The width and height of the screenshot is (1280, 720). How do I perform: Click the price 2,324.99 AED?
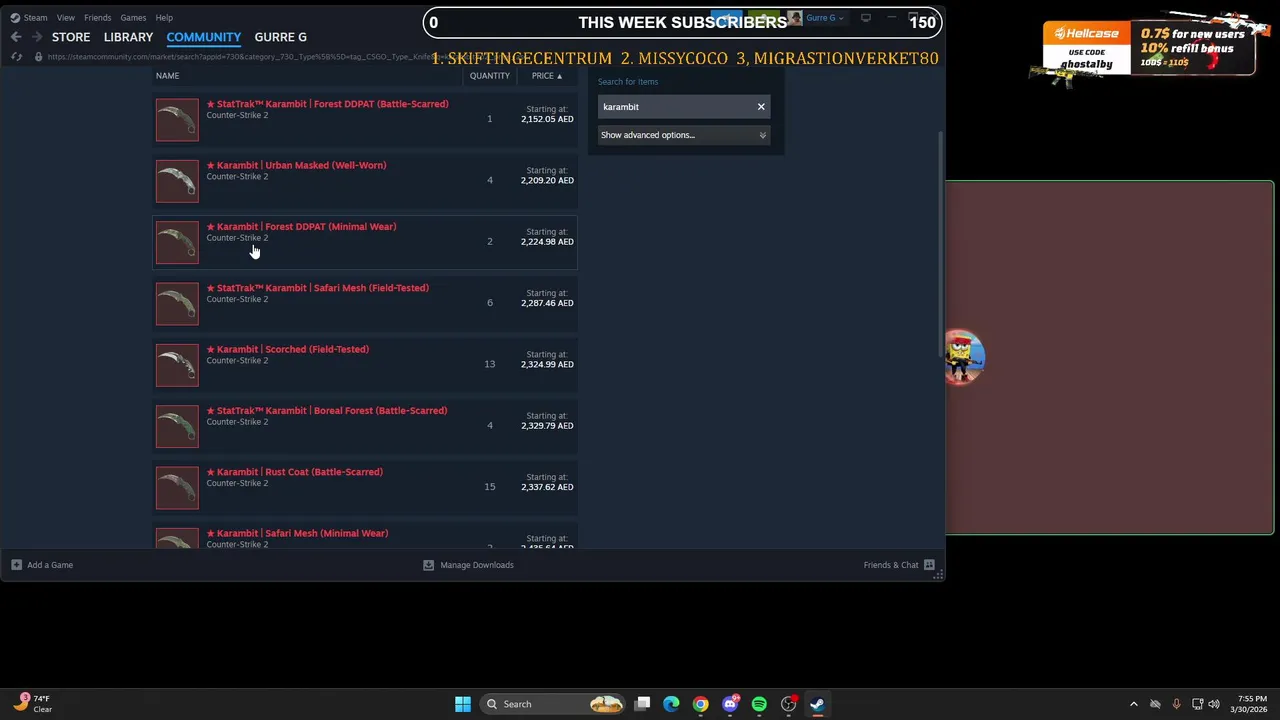click(547, 364)
